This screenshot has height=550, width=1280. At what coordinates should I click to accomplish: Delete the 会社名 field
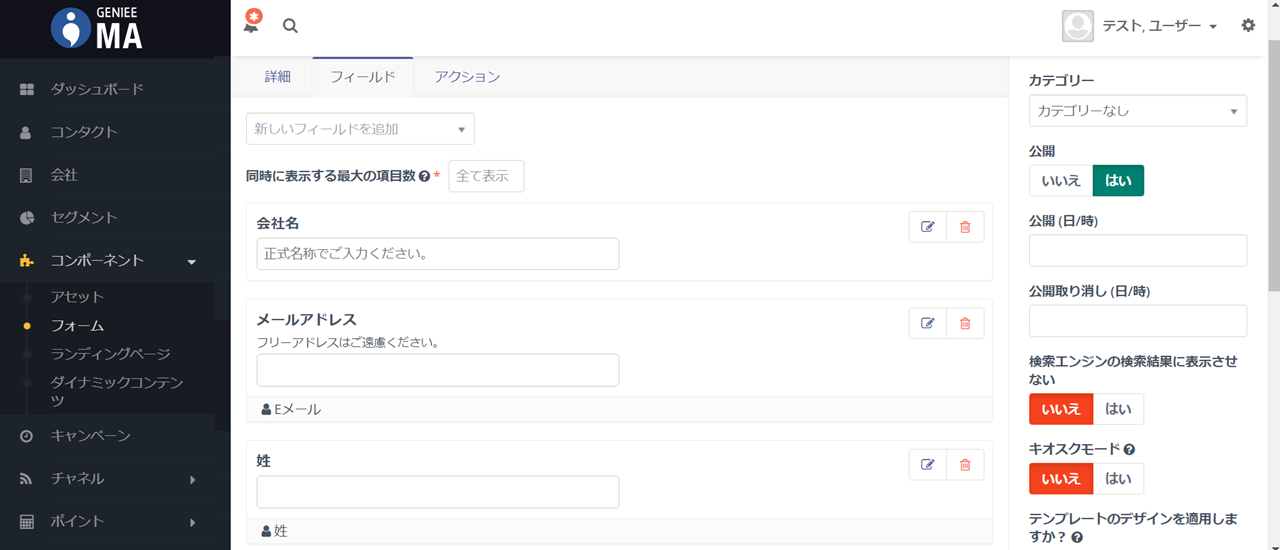point(965,227)
